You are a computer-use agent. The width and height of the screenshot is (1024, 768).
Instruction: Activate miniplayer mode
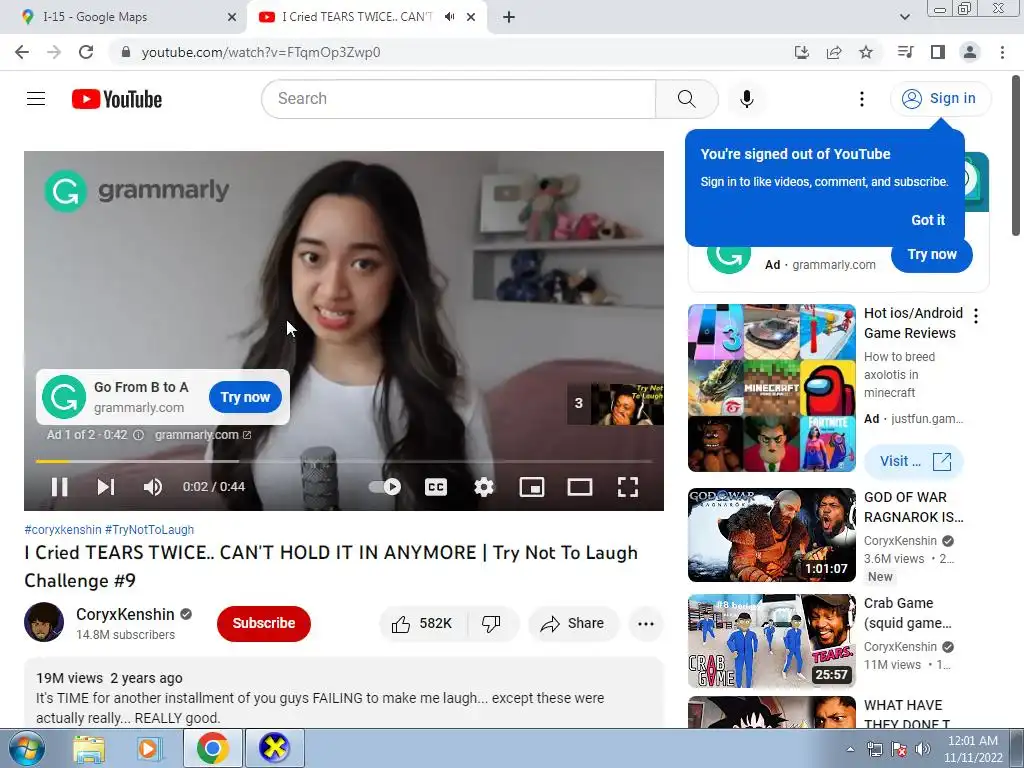coord(532,487)
